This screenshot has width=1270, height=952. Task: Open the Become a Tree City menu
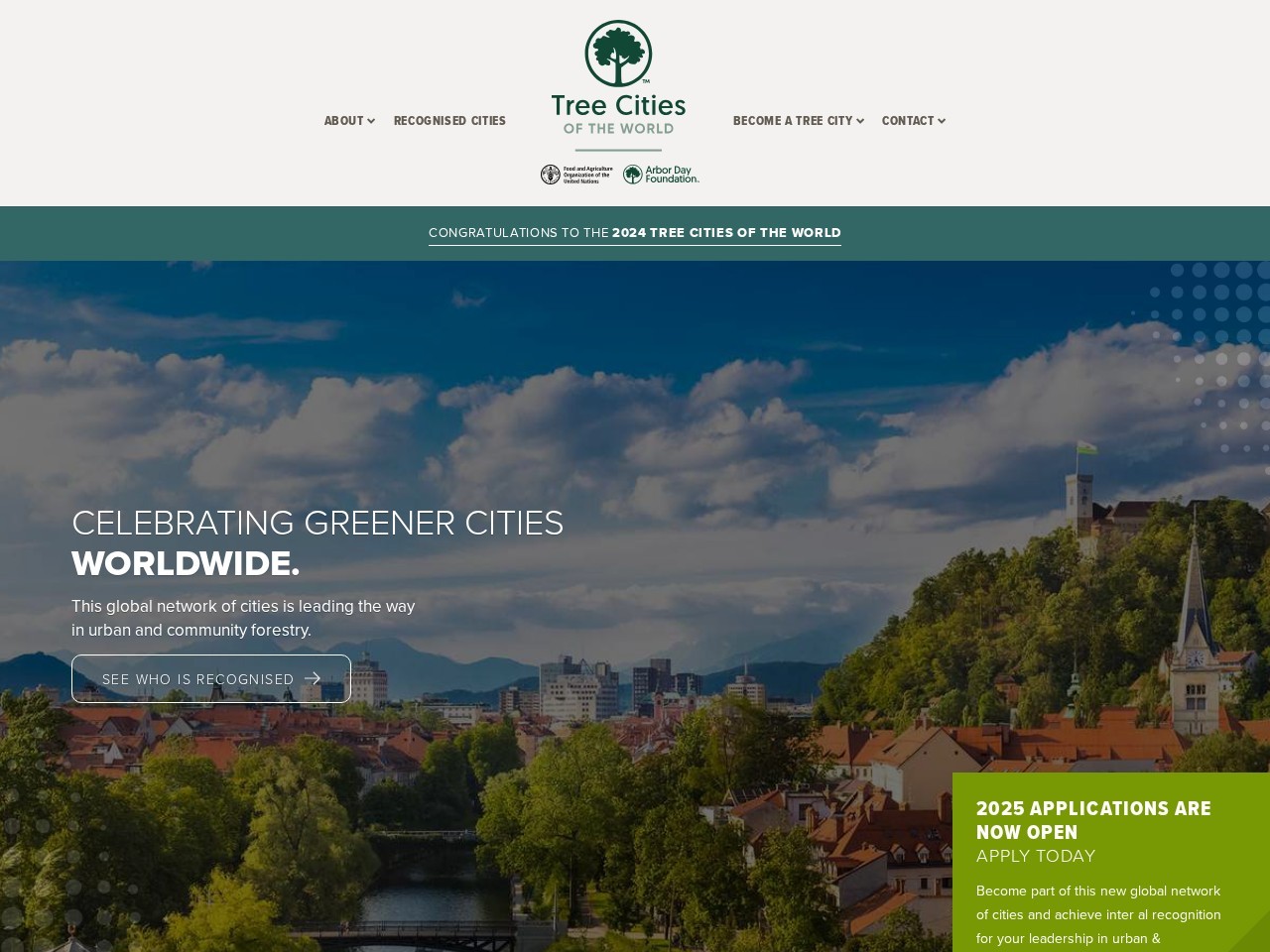point(792,121)
